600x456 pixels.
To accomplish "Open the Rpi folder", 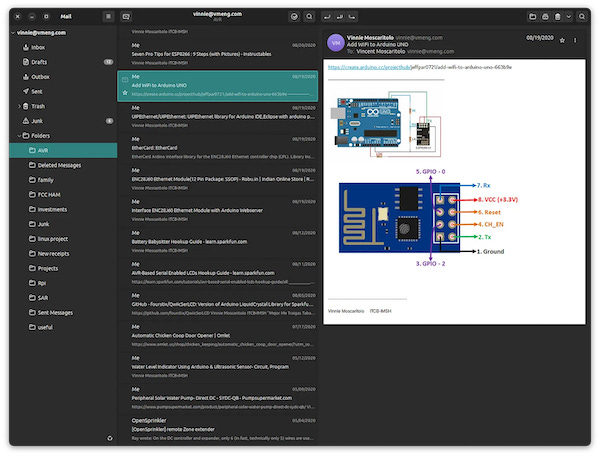I will tap(63, 283).
